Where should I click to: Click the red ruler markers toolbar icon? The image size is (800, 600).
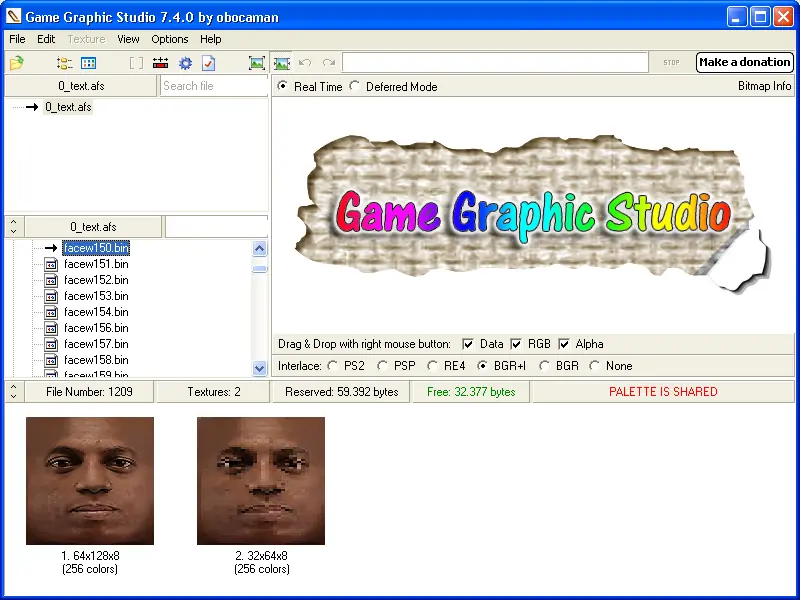pyautogui.click(x=160, y=63)
